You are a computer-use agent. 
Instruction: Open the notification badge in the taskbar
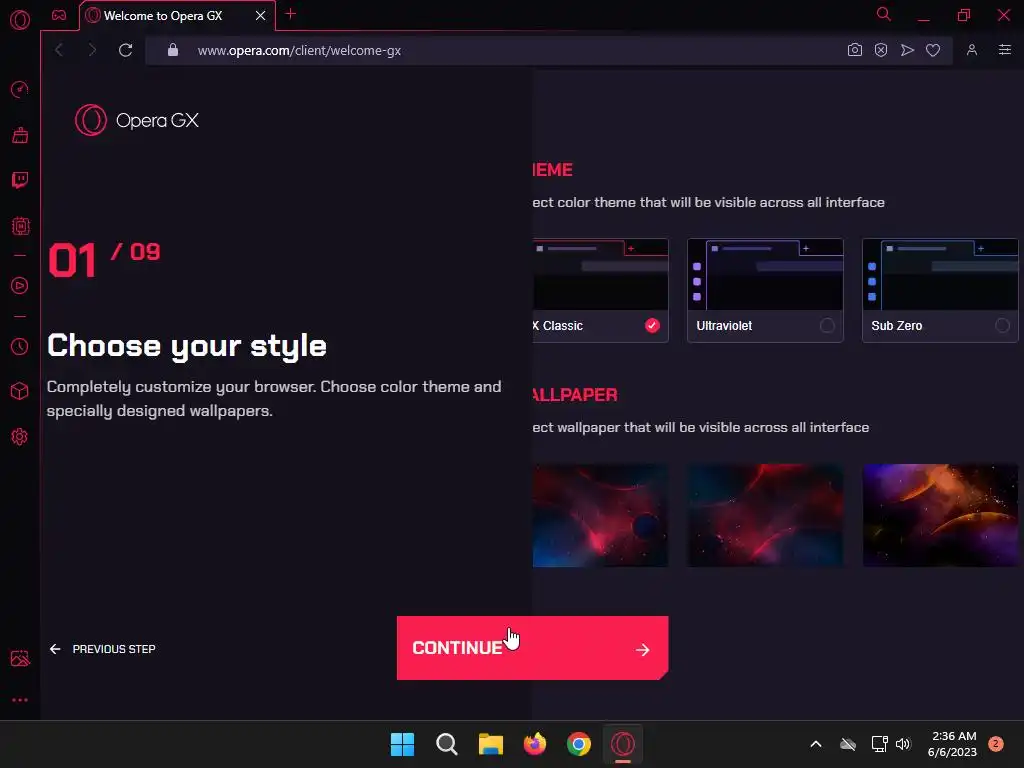pyautogui.click(x=996, y=743)
